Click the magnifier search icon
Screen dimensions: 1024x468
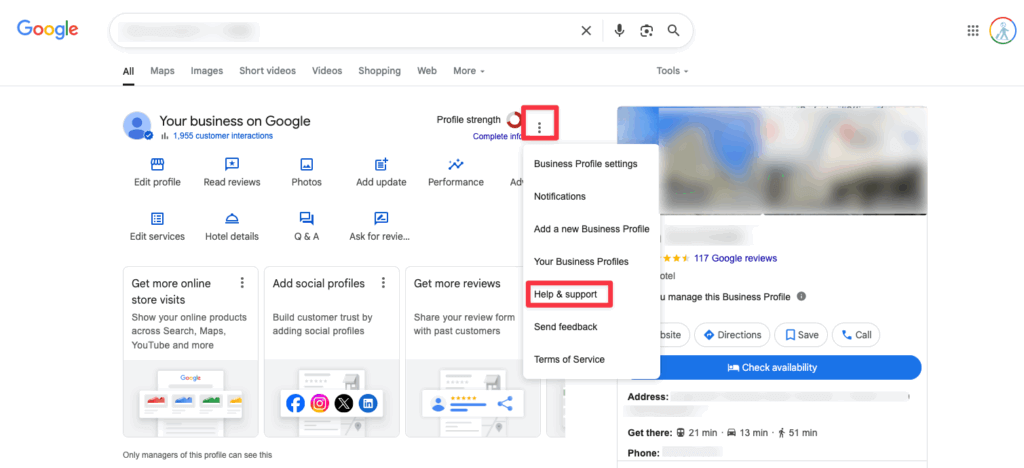673,31
